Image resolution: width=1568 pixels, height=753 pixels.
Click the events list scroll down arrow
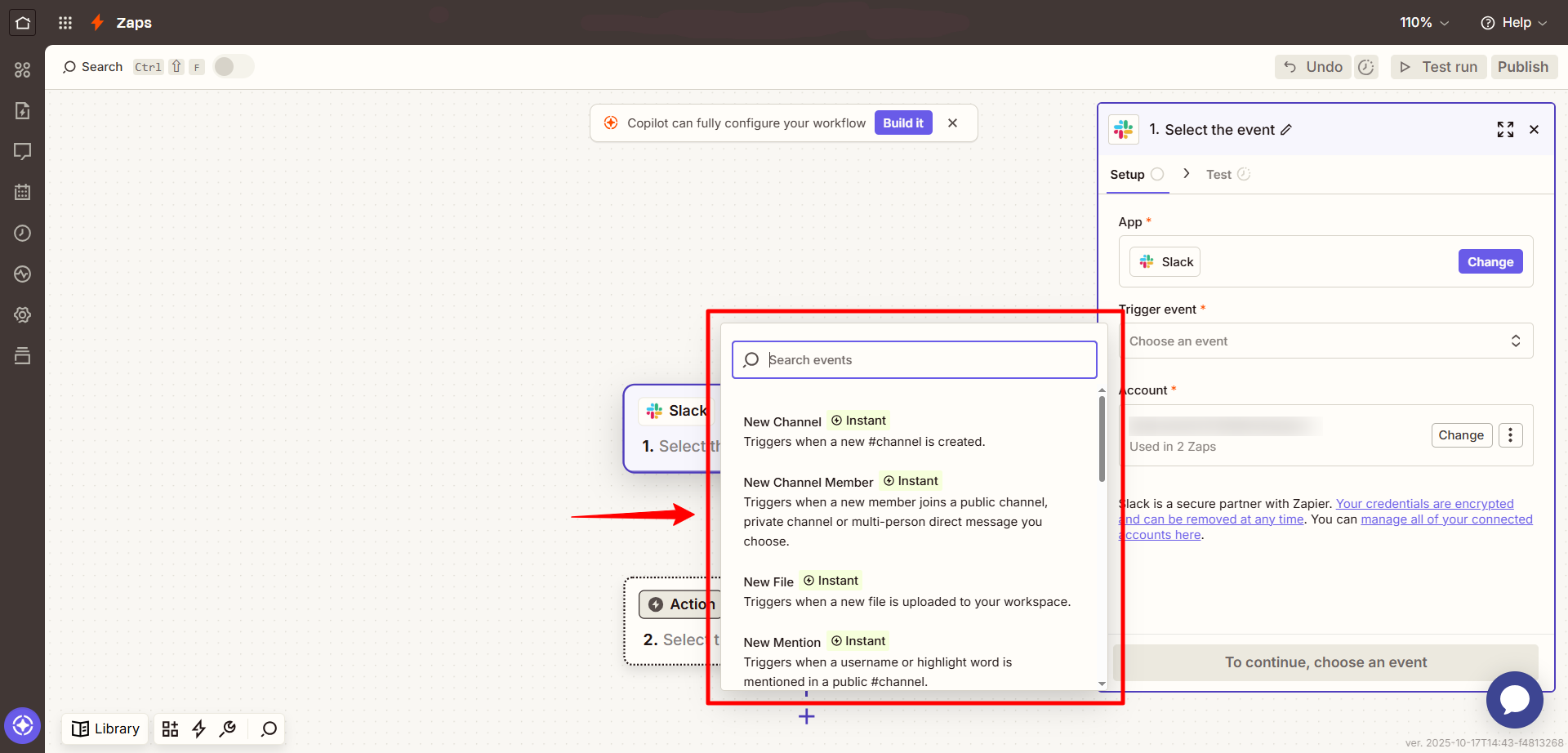[x=1102, y=684]
